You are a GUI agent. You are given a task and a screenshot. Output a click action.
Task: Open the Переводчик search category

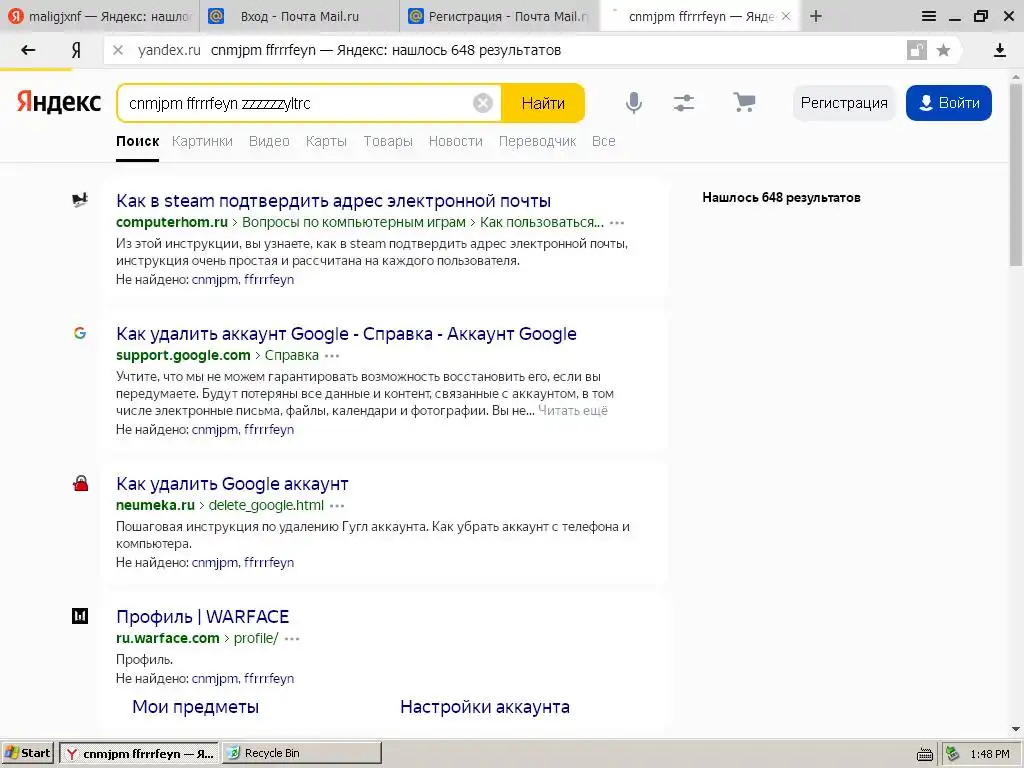537,141
